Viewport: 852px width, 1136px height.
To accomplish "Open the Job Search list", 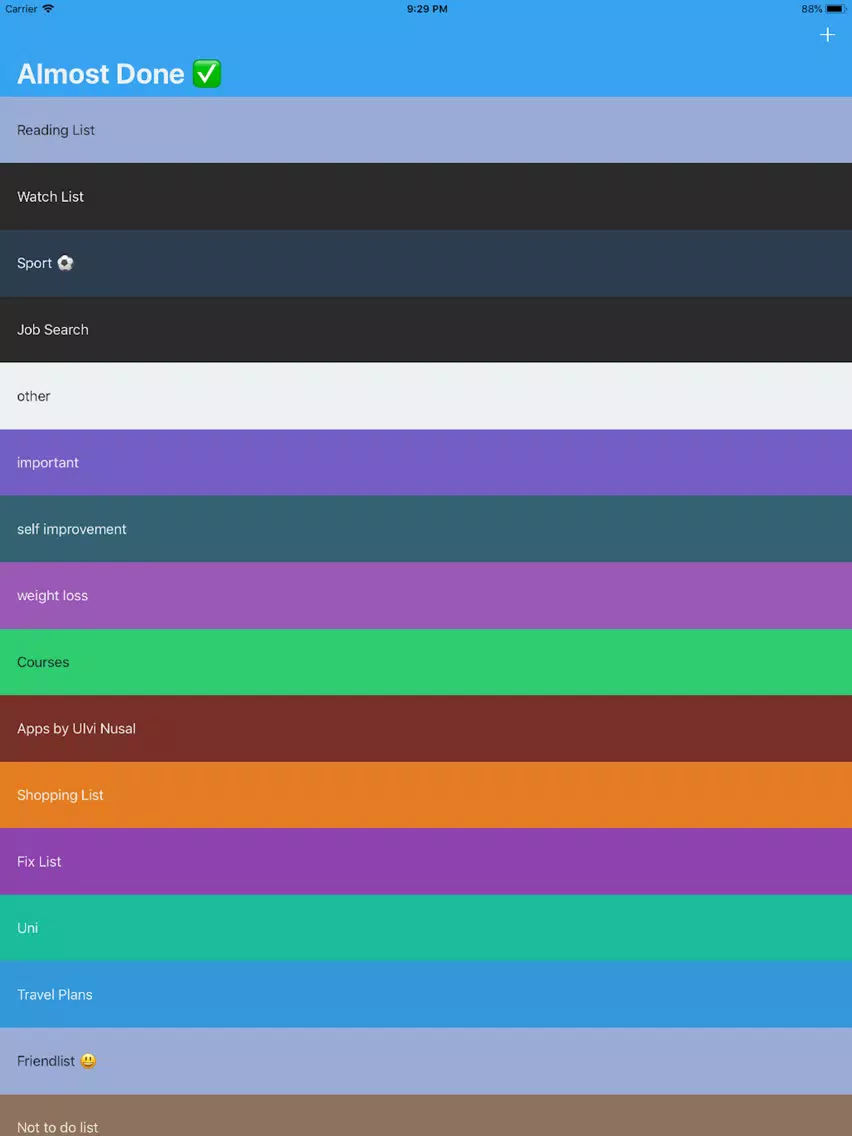I will [426, 330].
